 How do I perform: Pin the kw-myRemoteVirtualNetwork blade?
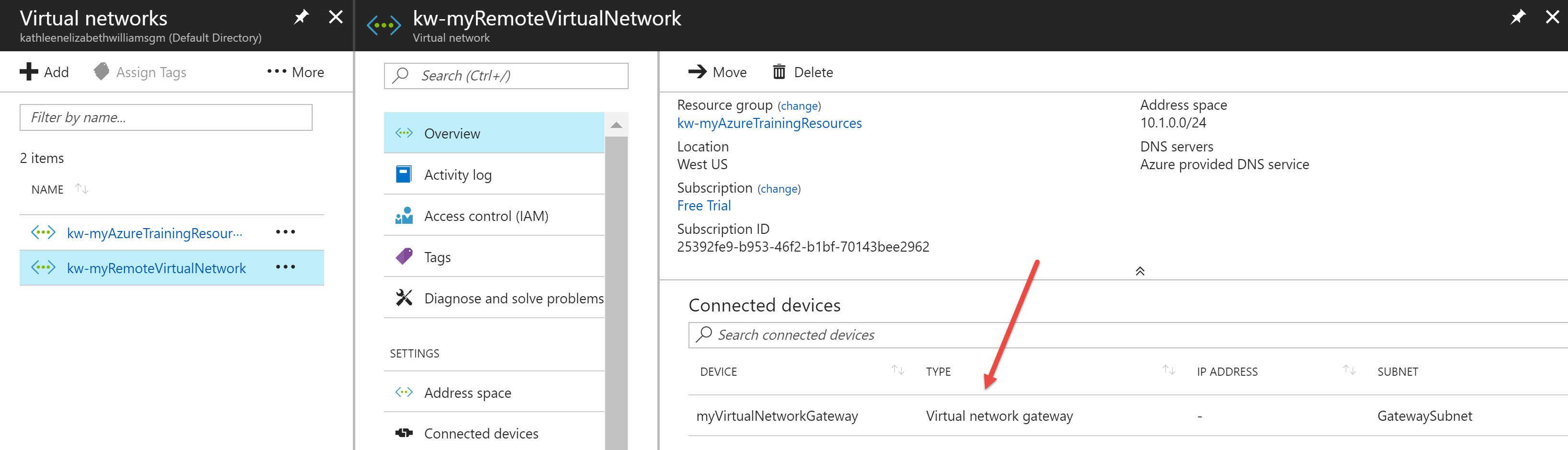1518,17
